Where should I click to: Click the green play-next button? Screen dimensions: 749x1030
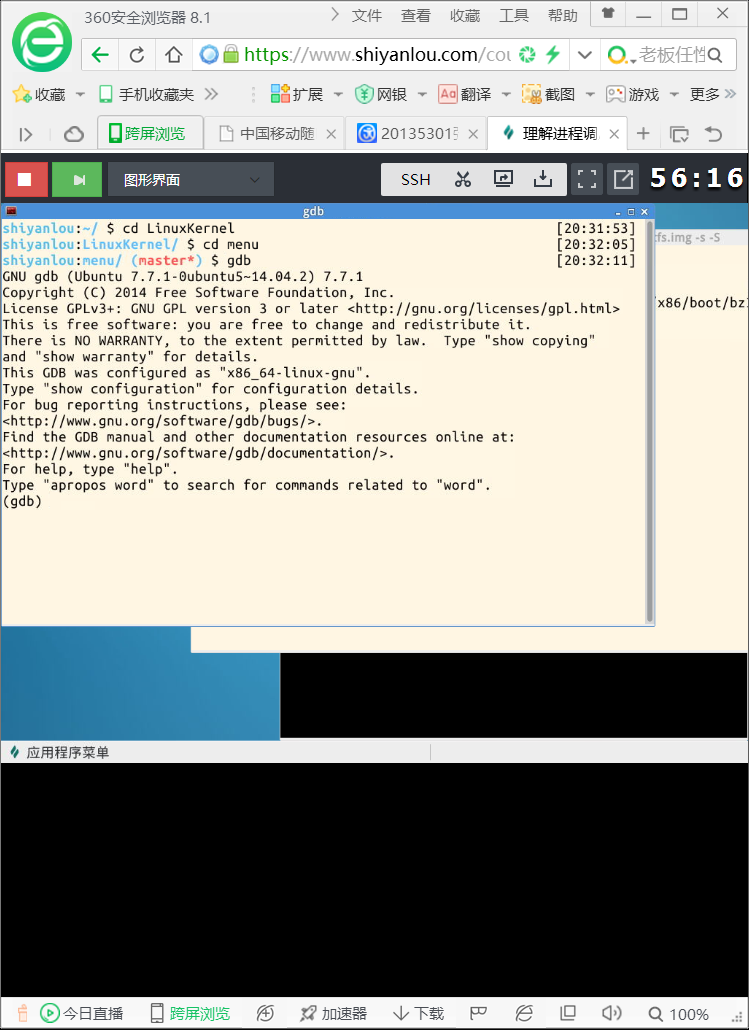click(77, 179)
